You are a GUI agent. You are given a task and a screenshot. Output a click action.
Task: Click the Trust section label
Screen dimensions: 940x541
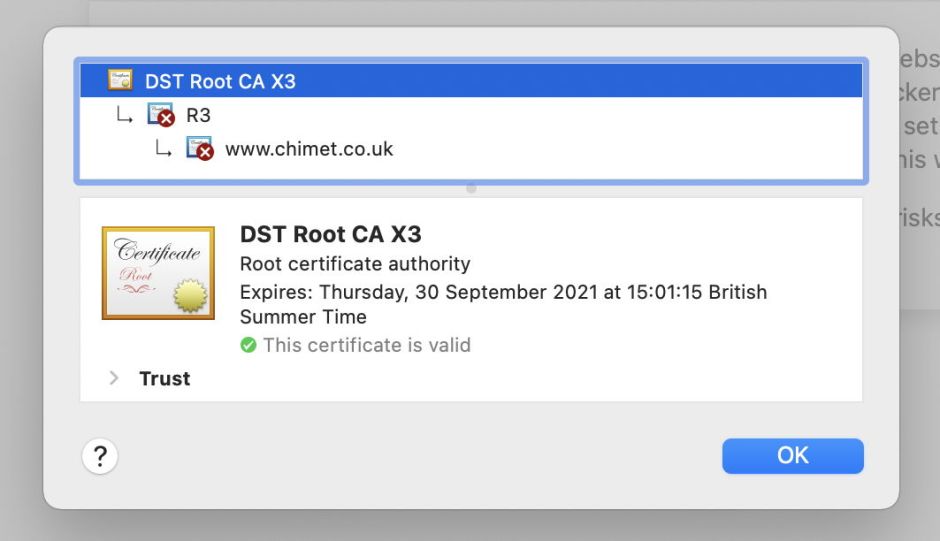point(165,378)
